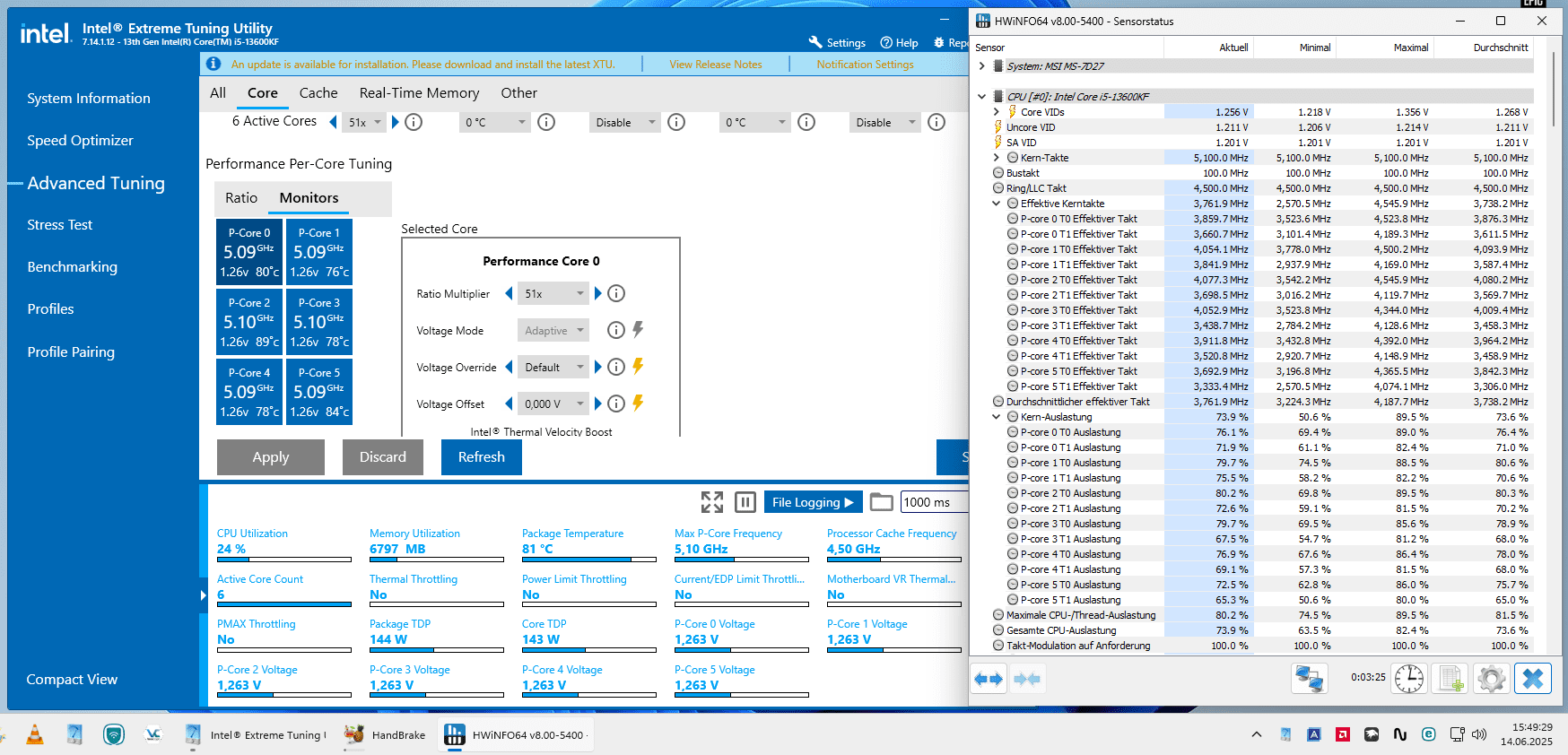Reset the HWiNFO timer using the clock icon
The image size is (1568, 755).
[x=1409, y=679]
